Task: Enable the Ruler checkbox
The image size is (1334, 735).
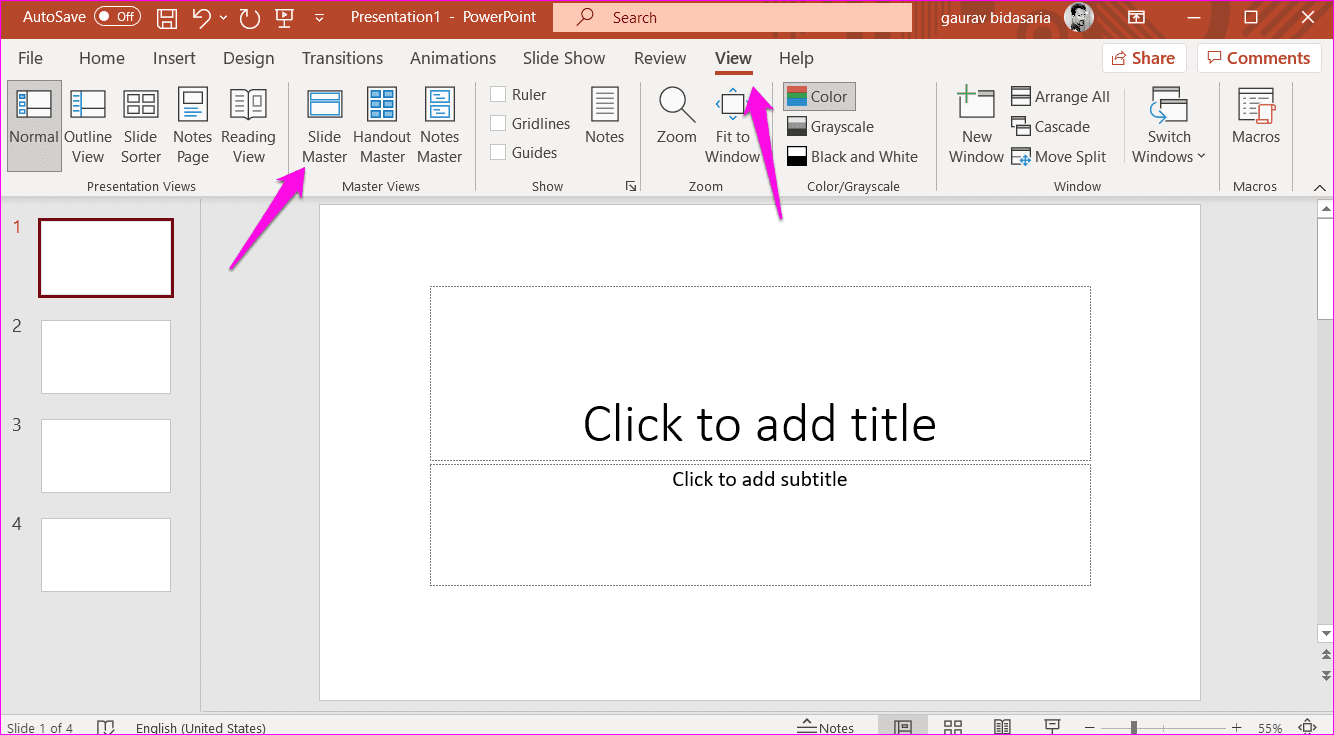Action: 497,93
